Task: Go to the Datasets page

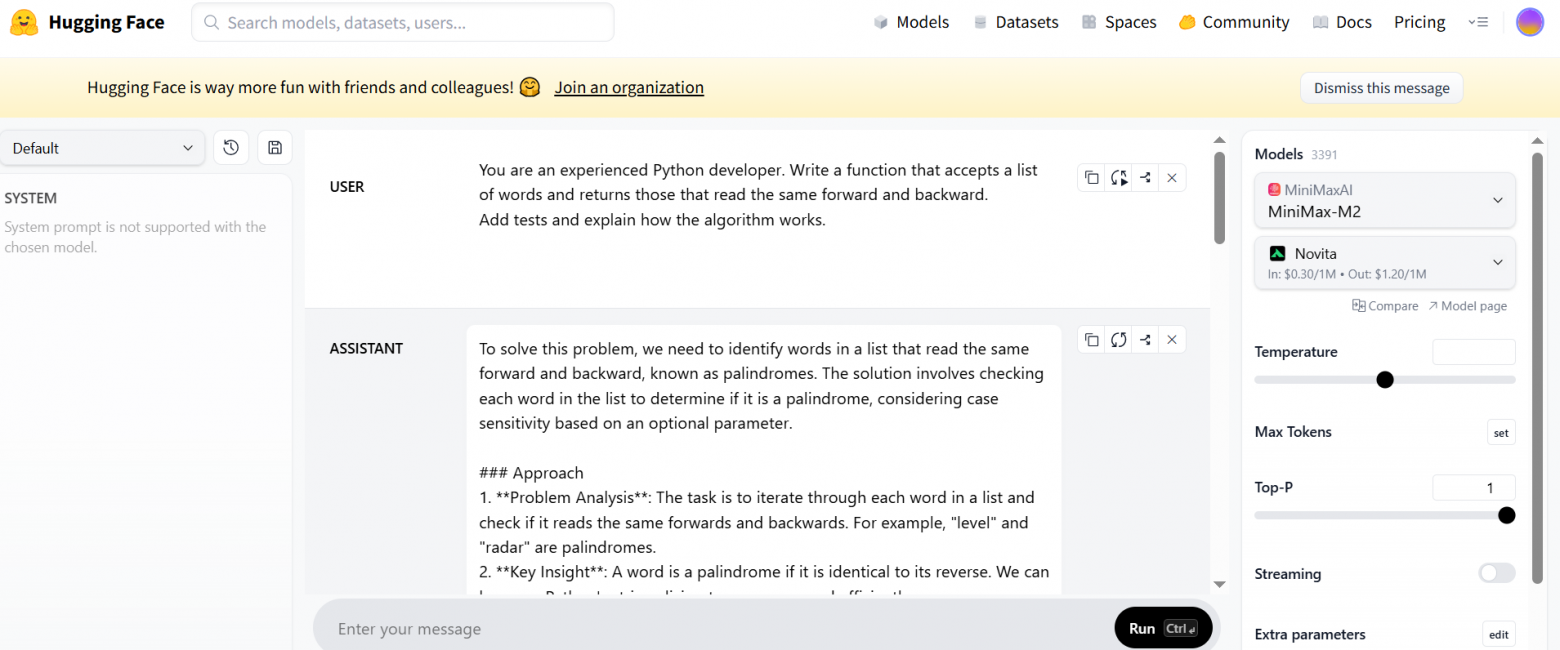Action: [x=1015, y=22]
